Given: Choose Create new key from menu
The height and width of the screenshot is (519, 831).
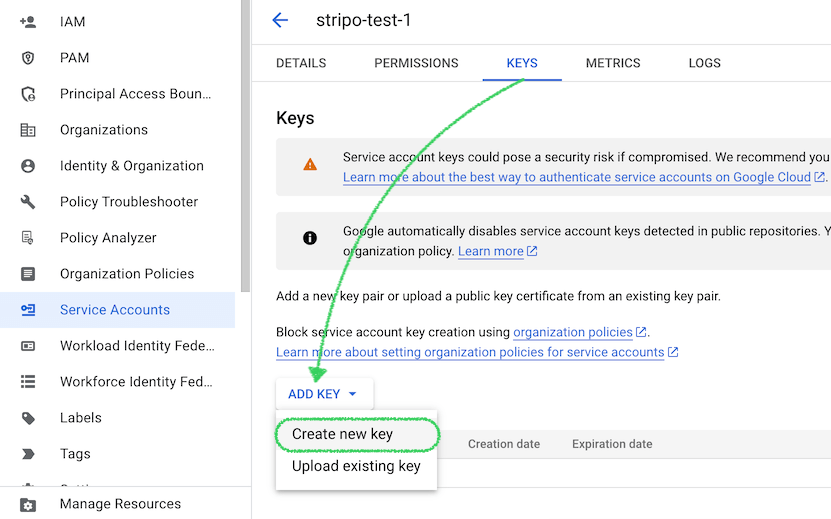Looking at the screenshot, I should (x=342, y=434).
